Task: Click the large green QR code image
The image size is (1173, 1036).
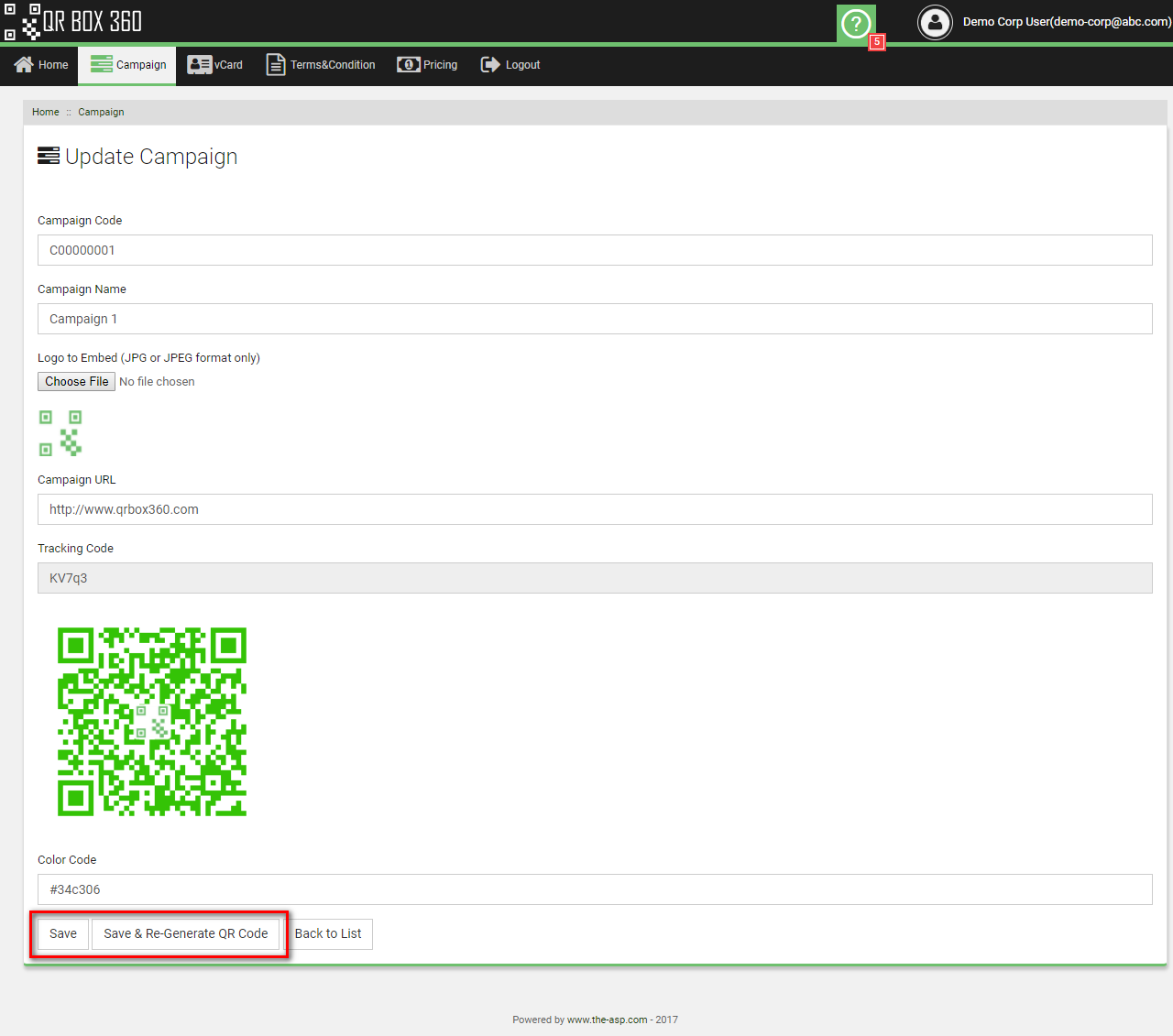Action: [152, 722]
